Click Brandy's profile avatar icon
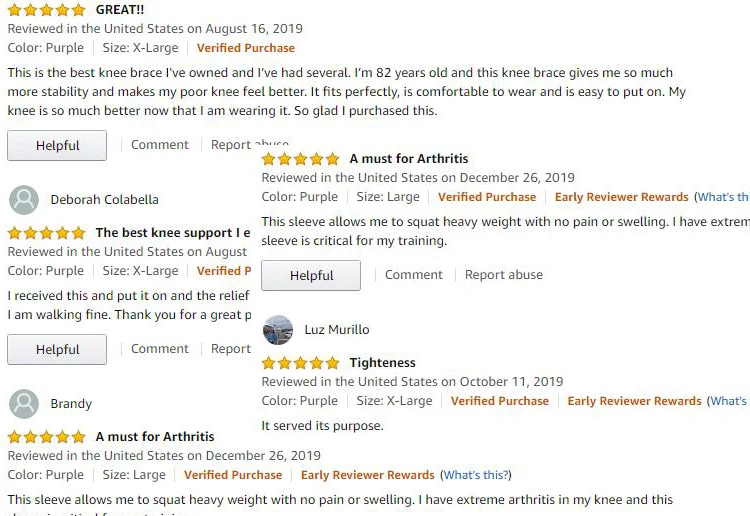Screen dimensions: 750x516 24,404
